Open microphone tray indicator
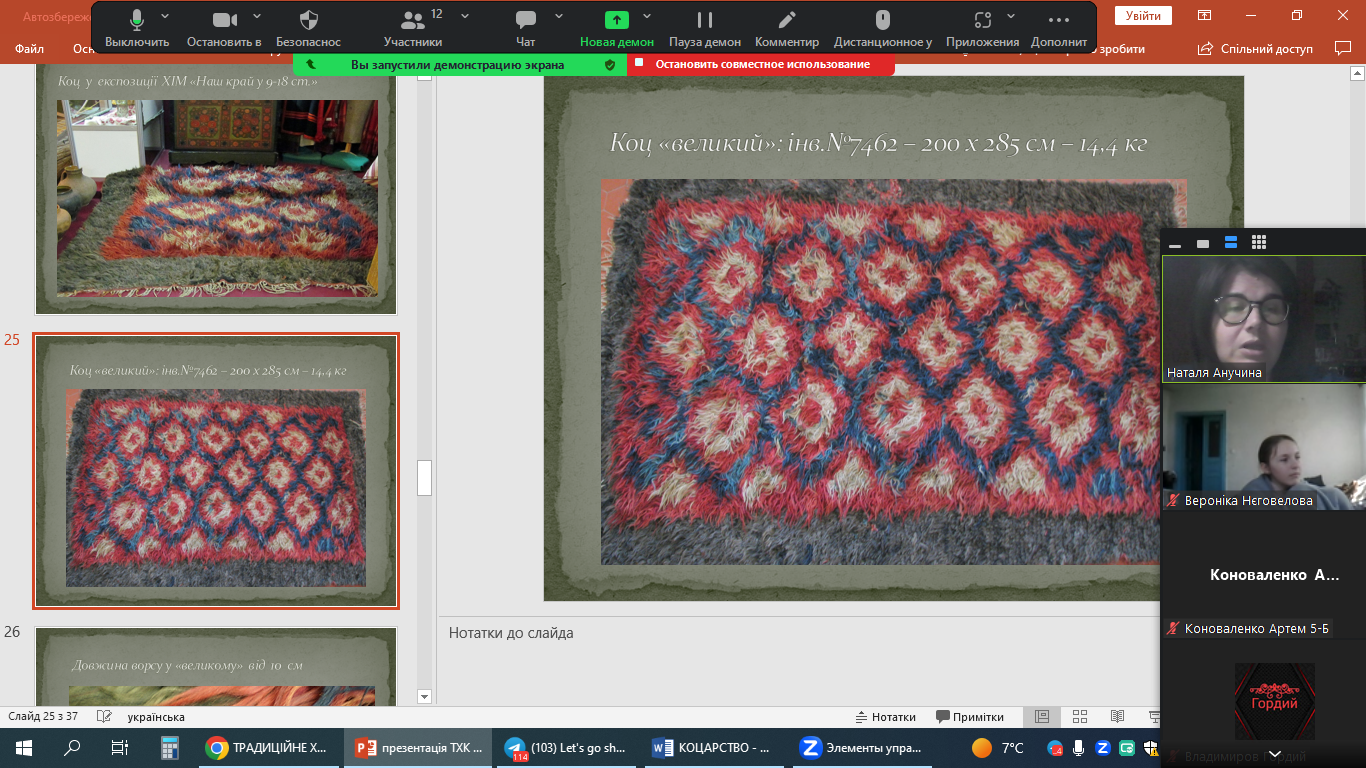1366x768 pixels. [x=1079, y=747]
